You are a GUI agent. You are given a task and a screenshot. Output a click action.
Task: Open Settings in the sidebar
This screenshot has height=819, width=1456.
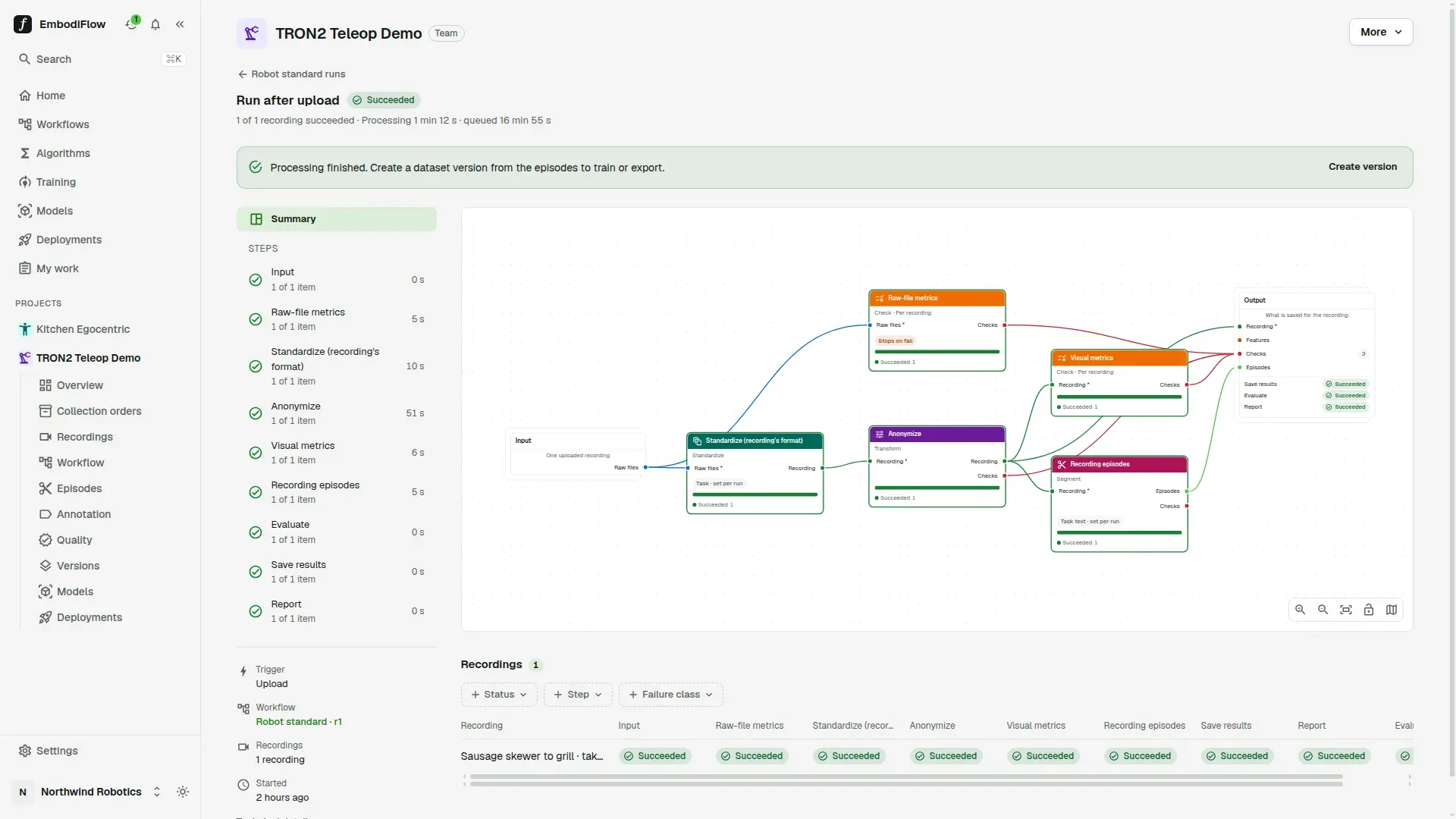click(100, 751)
